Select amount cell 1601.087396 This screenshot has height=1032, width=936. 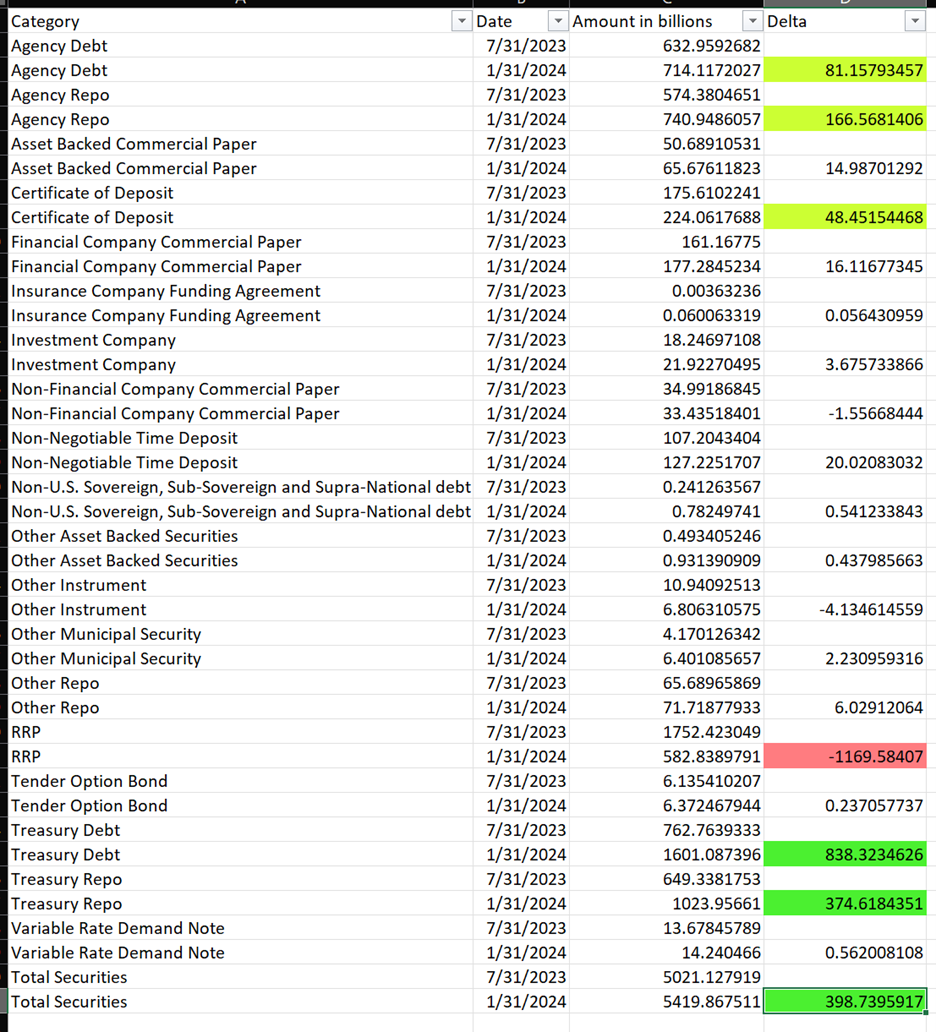click(x=666, y=854)
